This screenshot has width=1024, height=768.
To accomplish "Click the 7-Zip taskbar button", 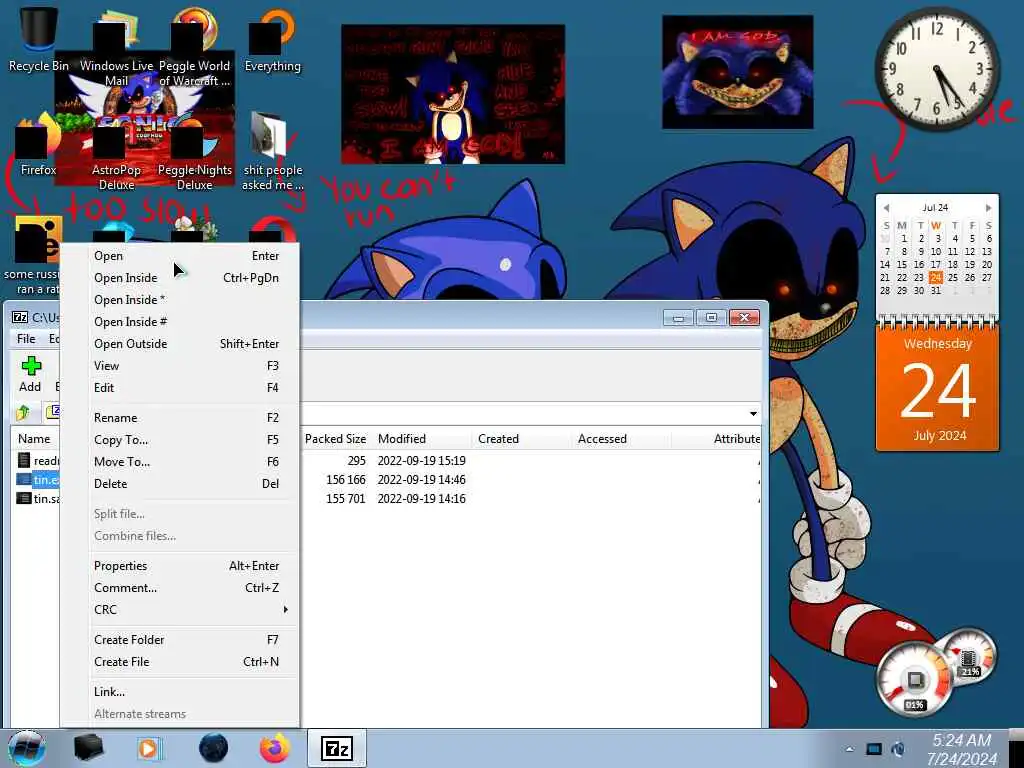I will coord(337,748).
